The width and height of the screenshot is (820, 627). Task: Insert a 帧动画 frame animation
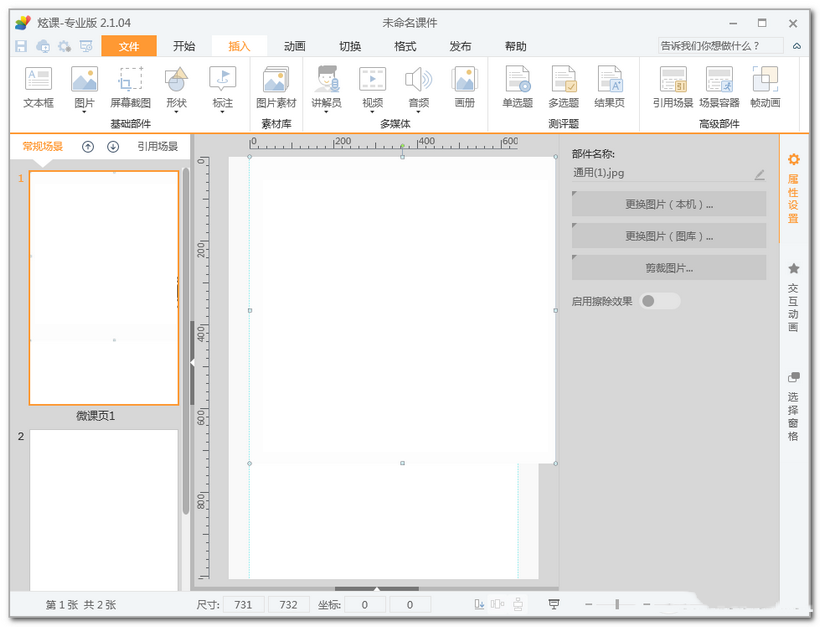click(x=765, y=88)
